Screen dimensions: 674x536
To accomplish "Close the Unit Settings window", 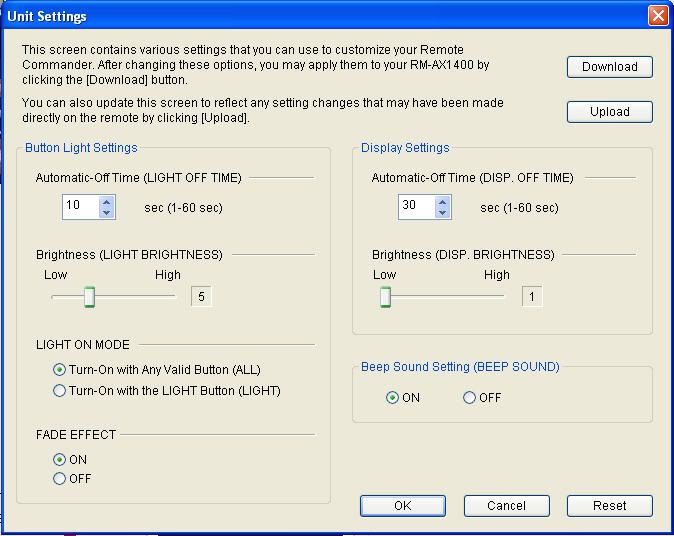I will (658, 16).
